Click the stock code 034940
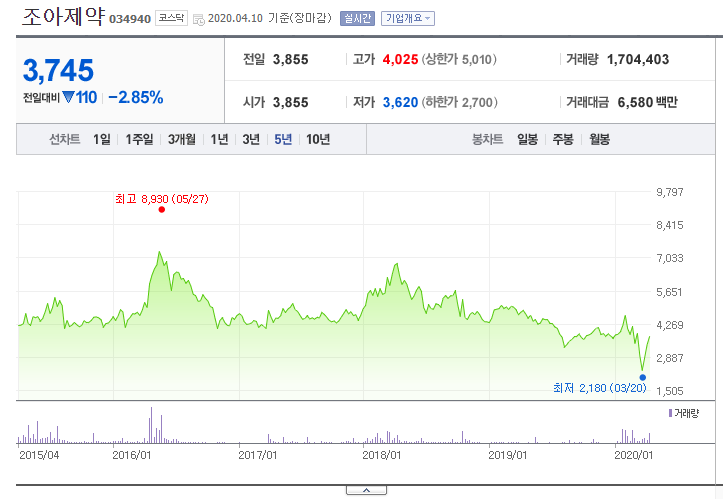 130,19
